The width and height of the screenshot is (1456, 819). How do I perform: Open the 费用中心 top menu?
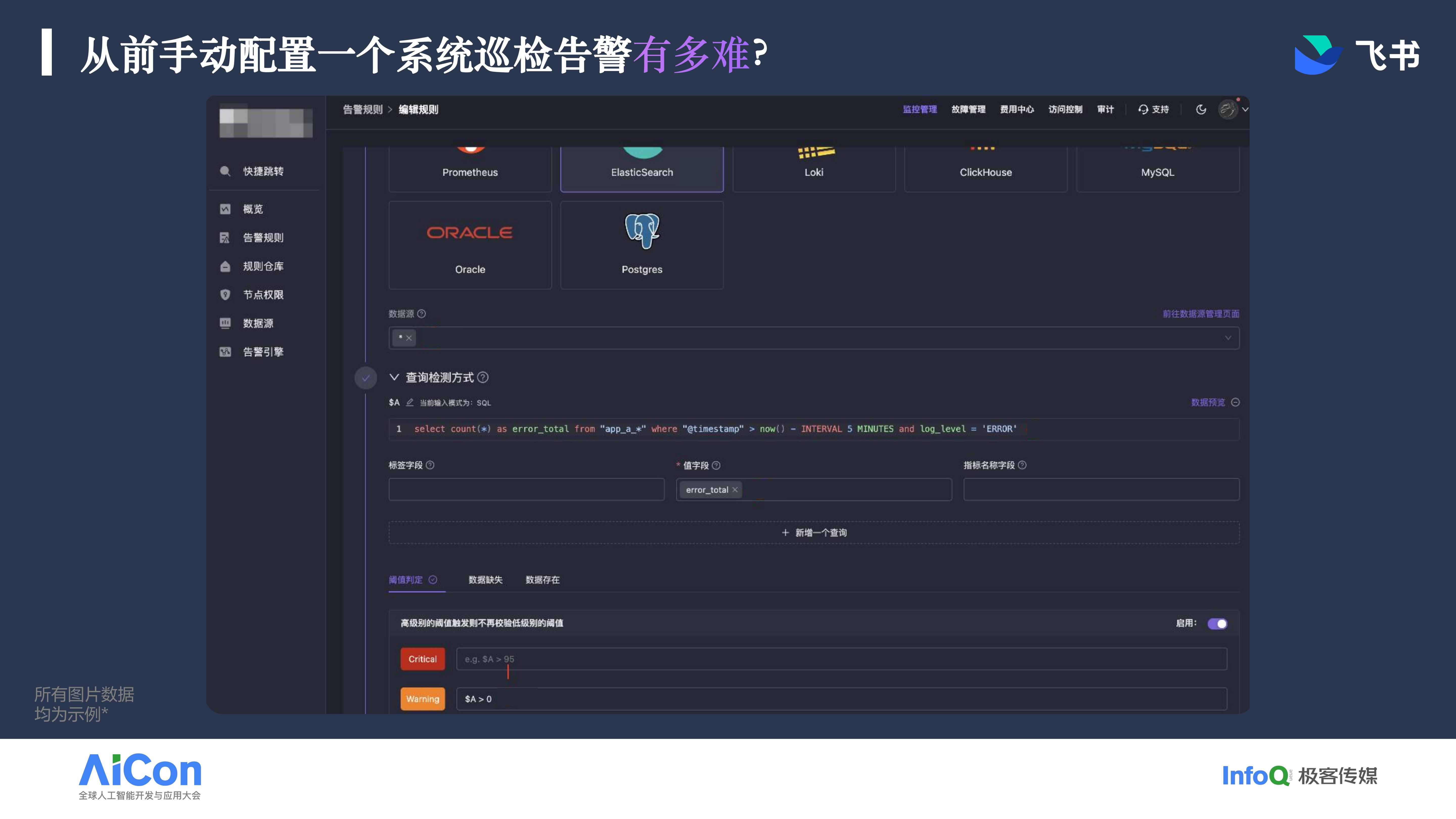(x=1017, y=109)
